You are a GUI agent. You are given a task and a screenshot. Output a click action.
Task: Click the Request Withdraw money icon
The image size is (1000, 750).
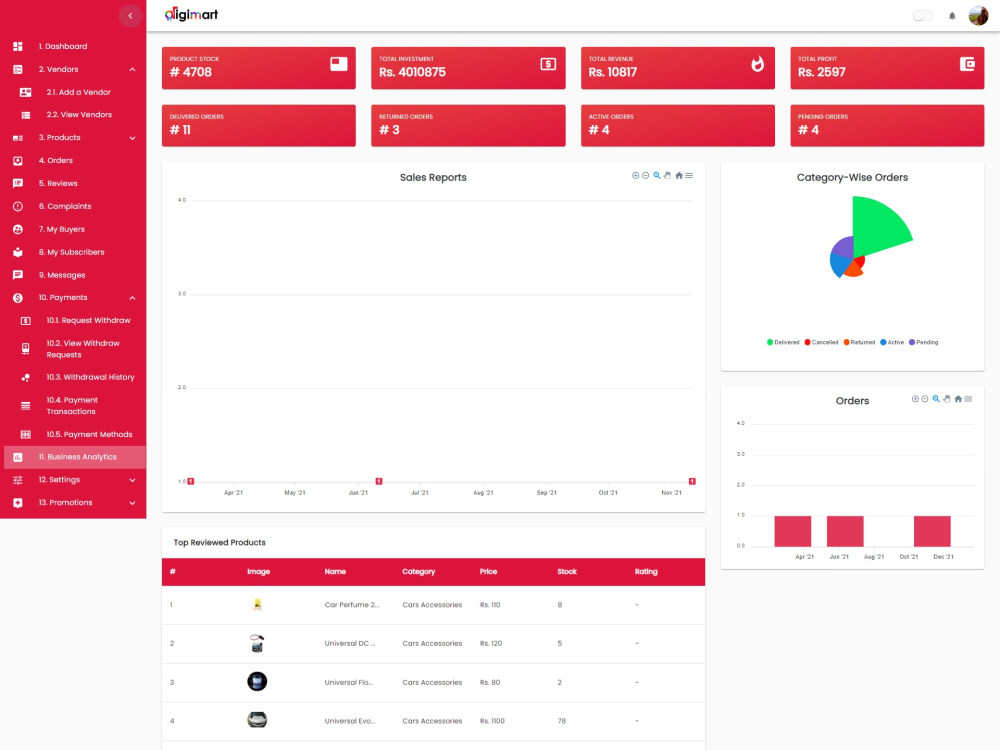click(x=26, y=321)
